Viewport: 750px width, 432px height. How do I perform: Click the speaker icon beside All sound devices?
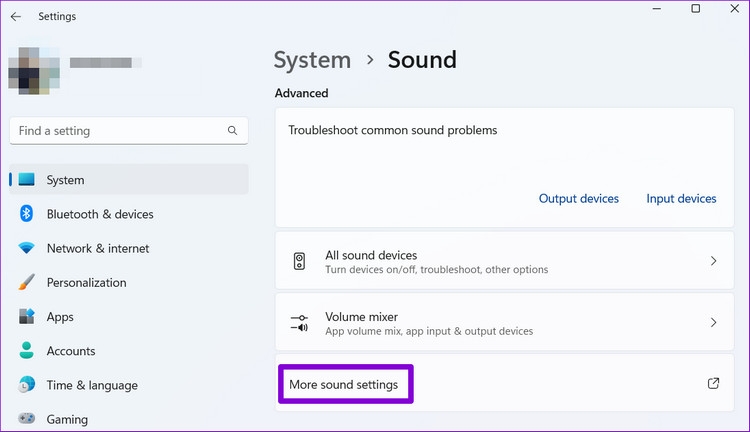point(299,262)
